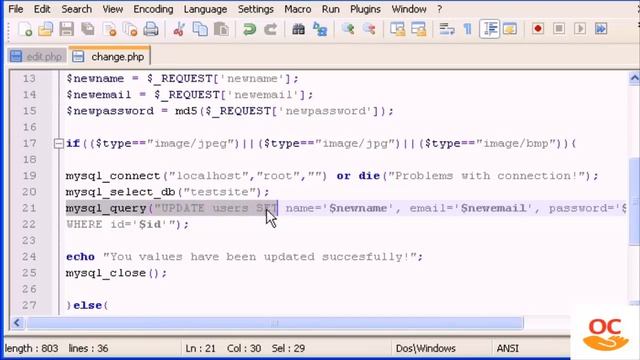Screen dimensions: 640x360
Task: Click "$newpassword" variable on line 15
Action: (110, 111)
